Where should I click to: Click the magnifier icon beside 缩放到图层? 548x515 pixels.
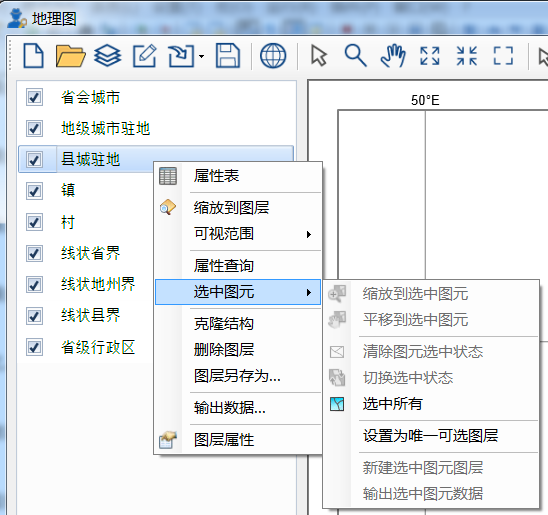pos(168,207)
